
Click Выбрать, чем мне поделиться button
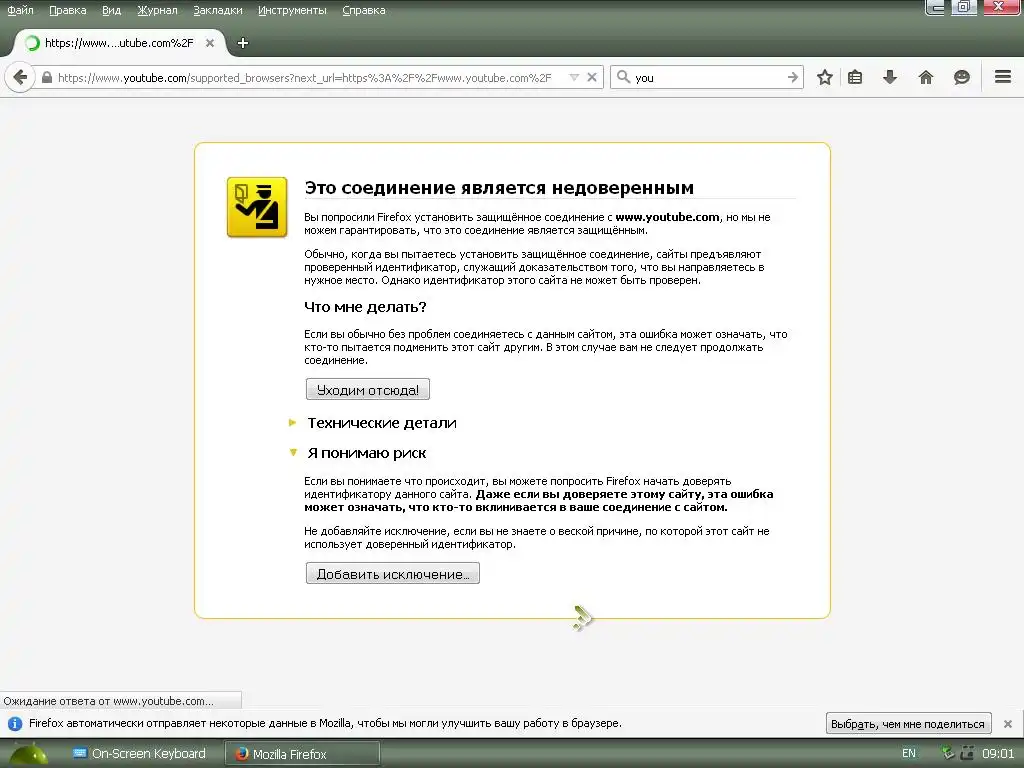point(908,724)
